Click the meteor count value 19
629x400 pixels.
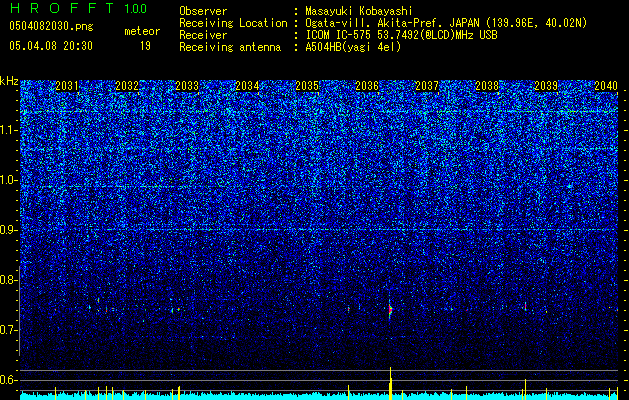coord(145,46)
